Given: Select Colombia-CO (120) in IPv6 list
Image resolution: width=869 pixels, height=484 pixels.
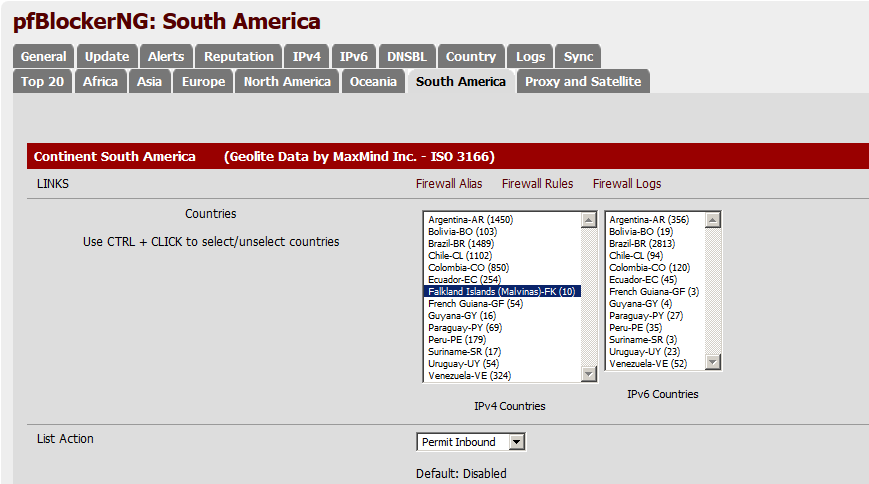Looking at the screenshot, I should click(655, 268).
